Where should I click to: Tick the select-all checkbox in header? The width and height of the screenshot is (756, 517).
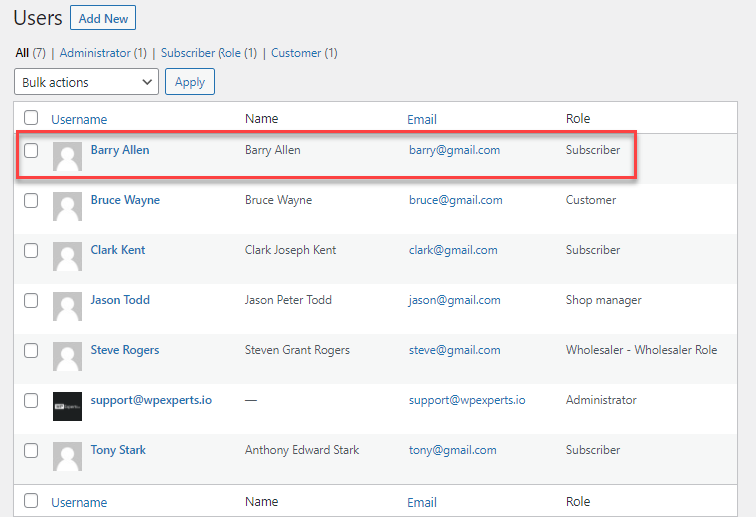[31, 117]
